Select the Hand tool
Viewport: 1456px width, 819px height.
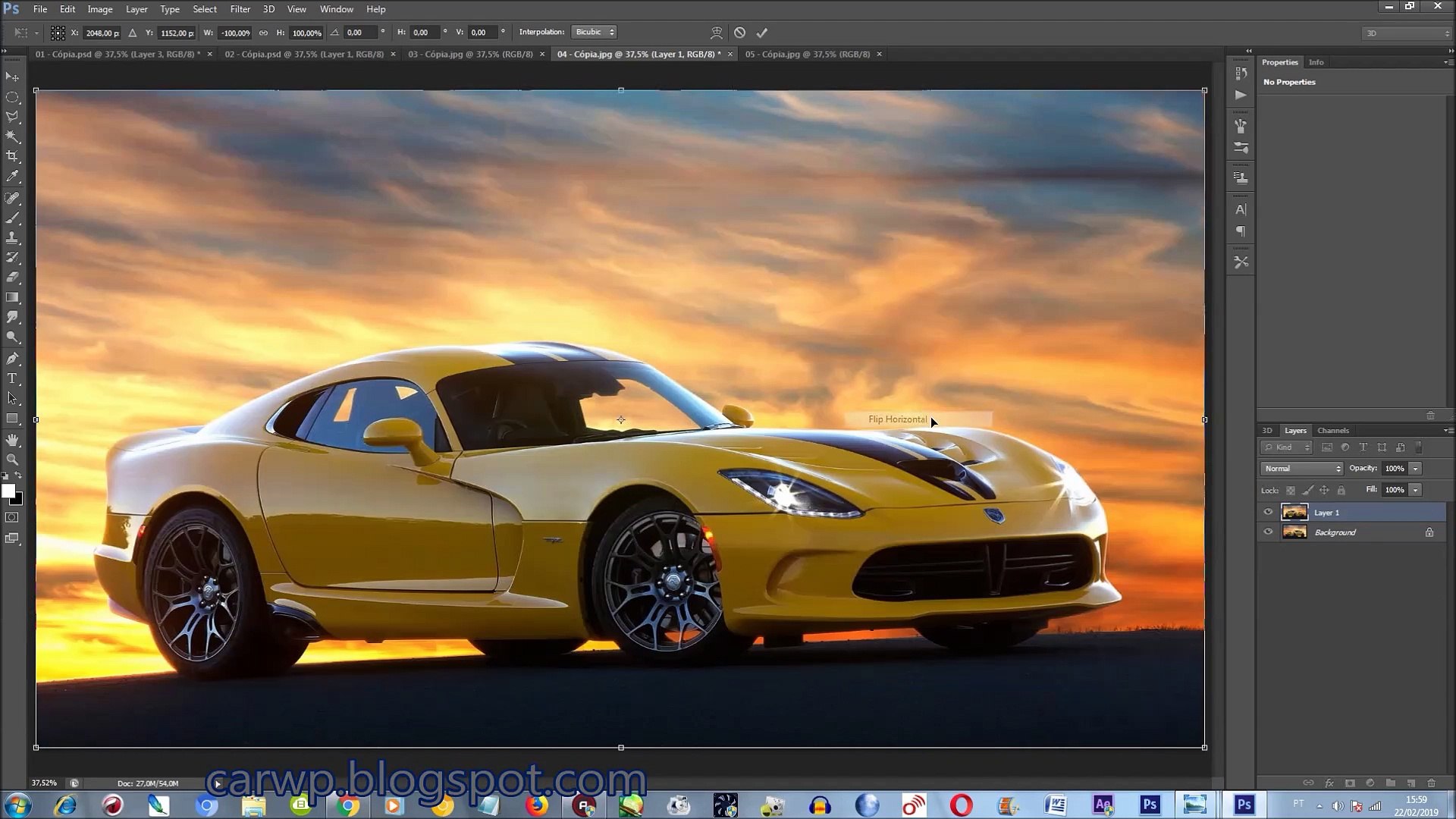(x=12, y=440)
